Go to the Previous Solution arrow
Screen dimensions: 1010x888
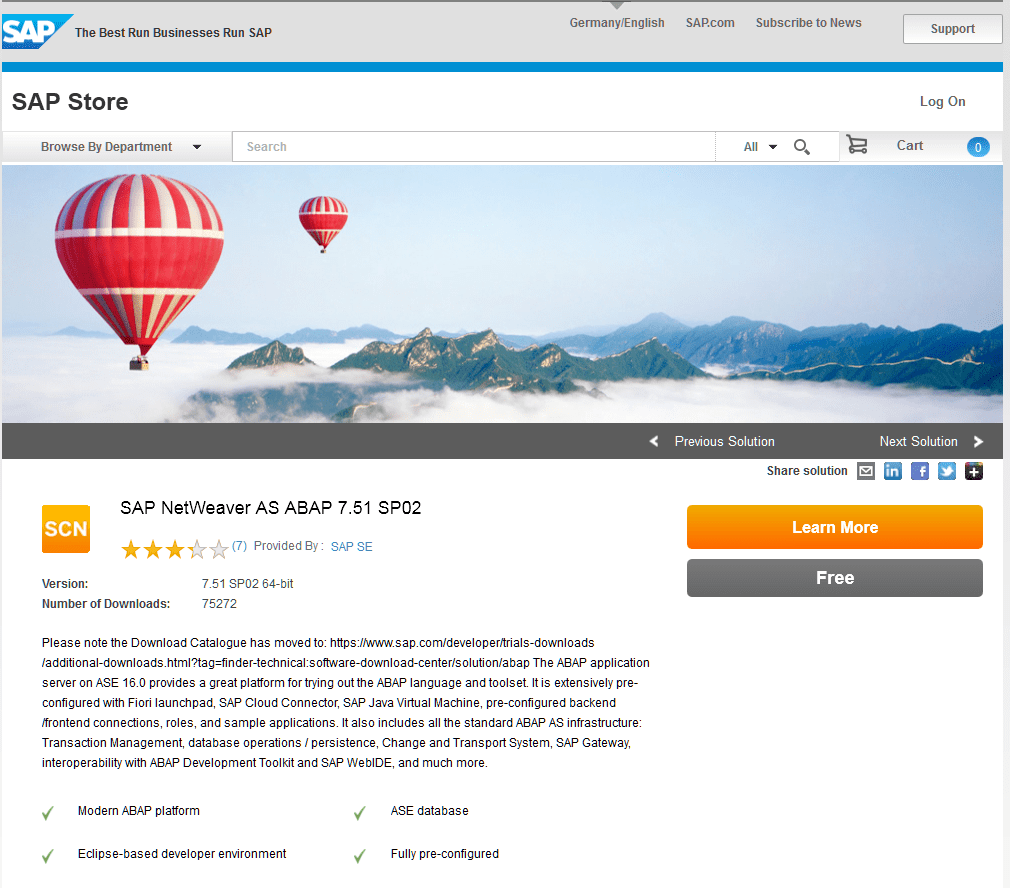(654, 441)
